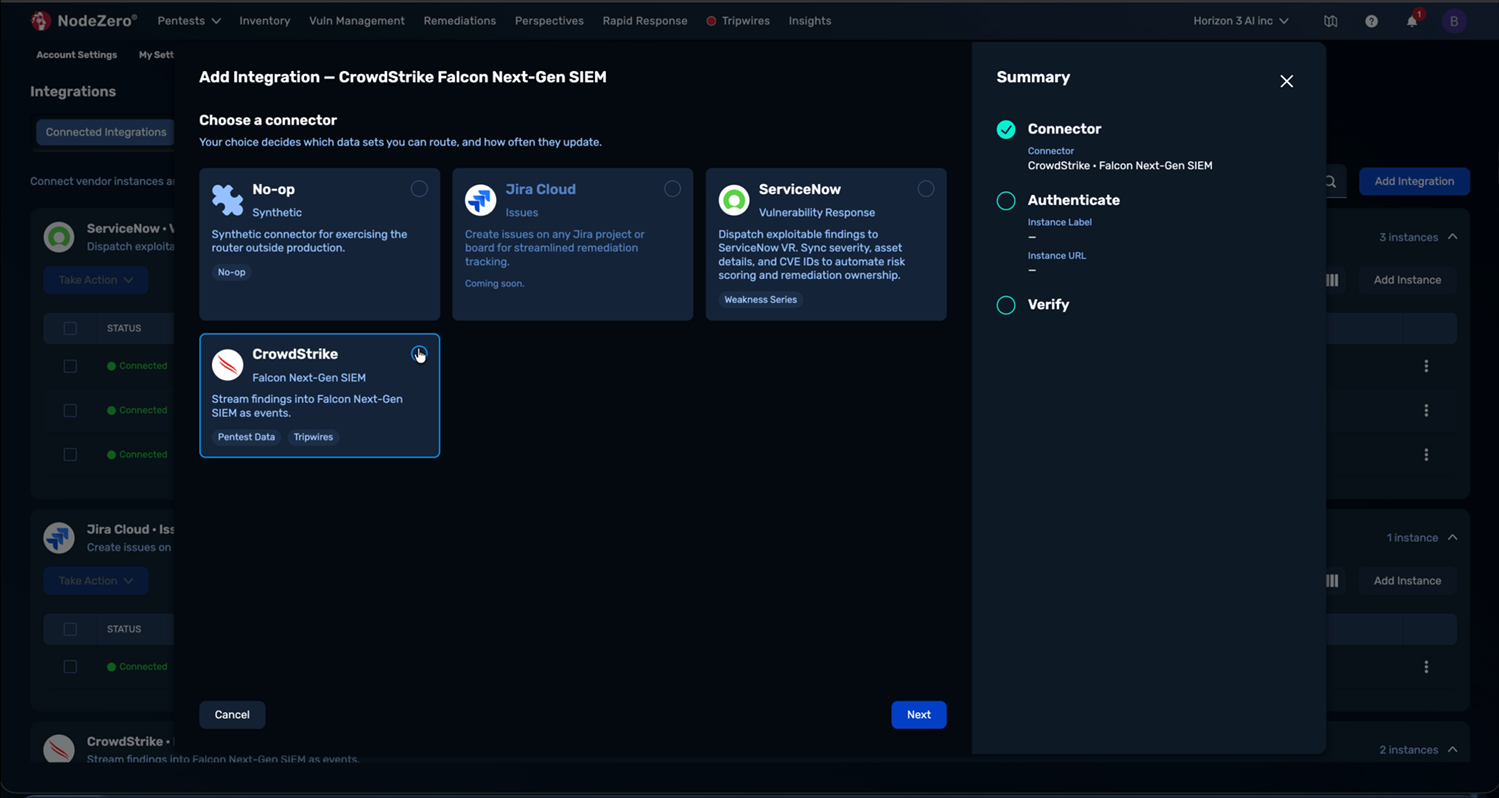Open Remediations menu
Screen dimensions: 1499x798
460,21
